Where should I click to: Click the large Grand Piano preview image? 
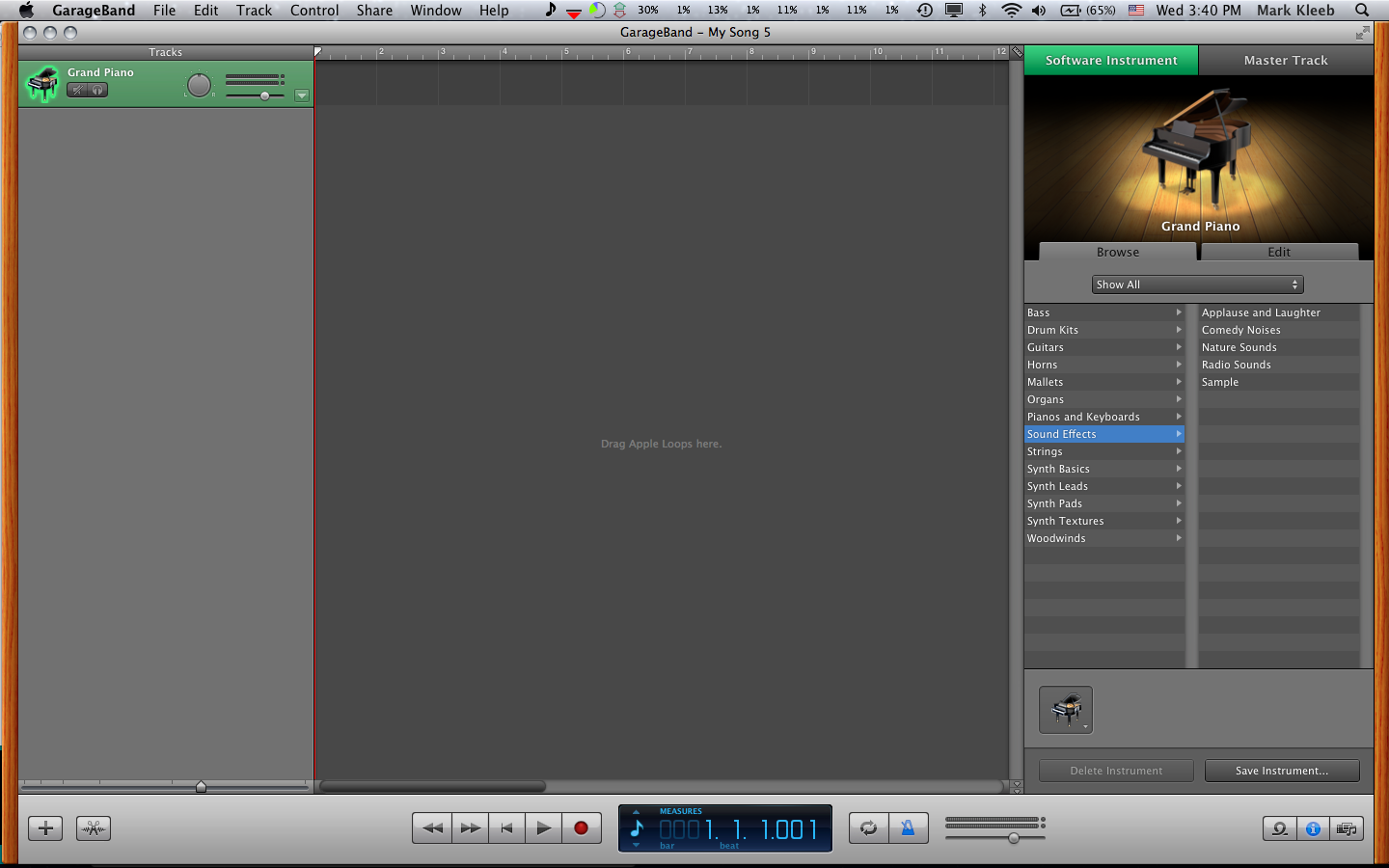[1198, 157]
